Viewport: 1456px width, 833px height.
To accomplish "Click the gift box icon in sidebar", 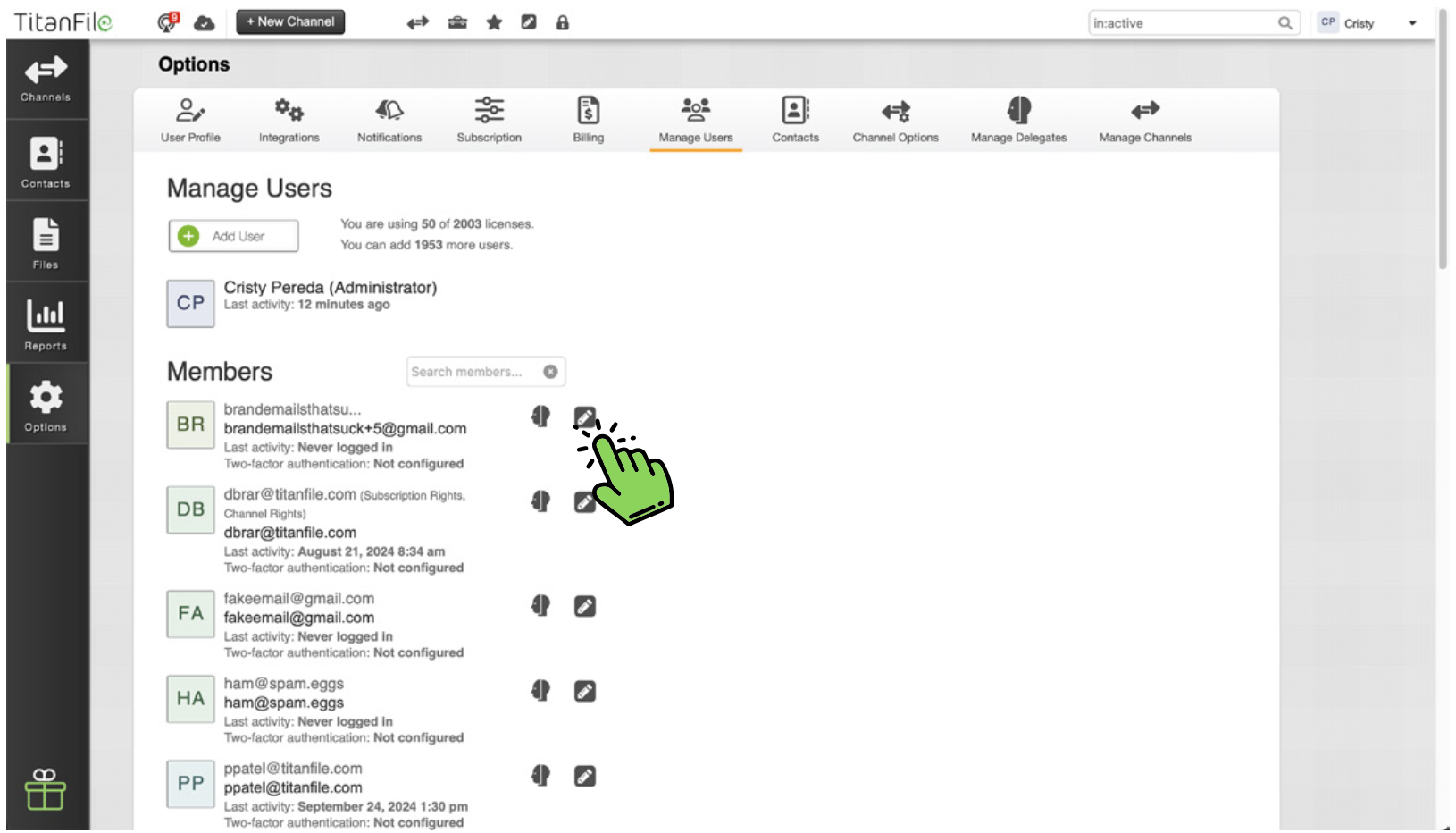I will point(45,790).
